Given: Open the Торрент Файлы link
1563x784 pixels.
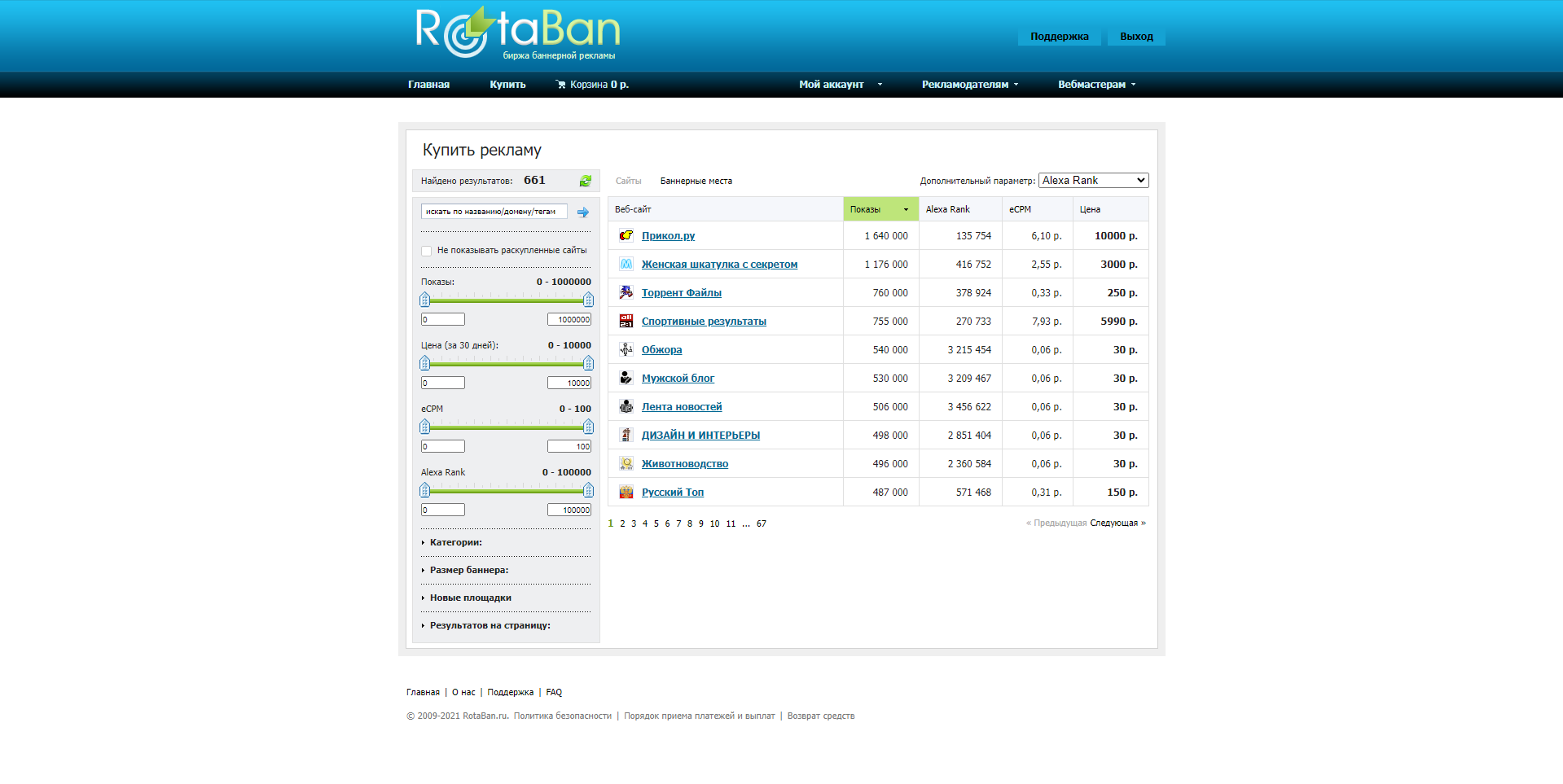Looking at the screenshot, I should 681,293.
